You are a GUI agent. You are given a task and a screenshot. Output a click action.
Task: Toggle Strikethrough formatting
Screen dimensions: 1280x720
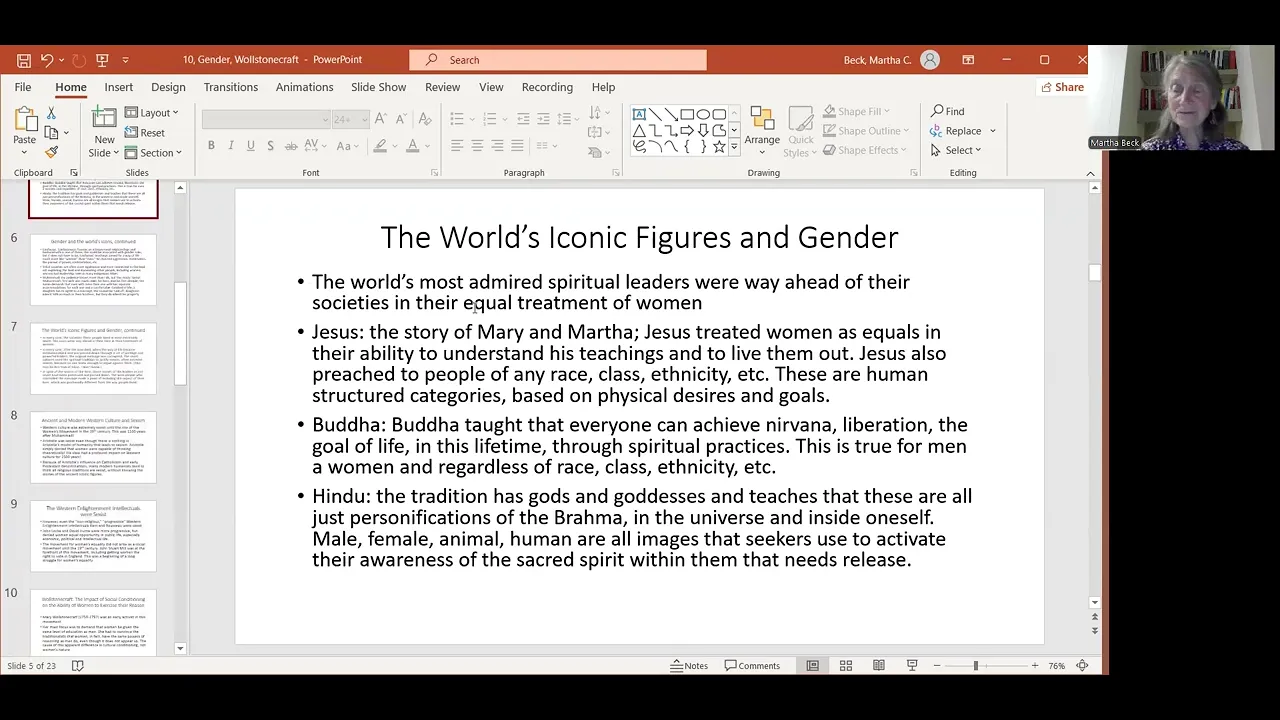point(291,146)
